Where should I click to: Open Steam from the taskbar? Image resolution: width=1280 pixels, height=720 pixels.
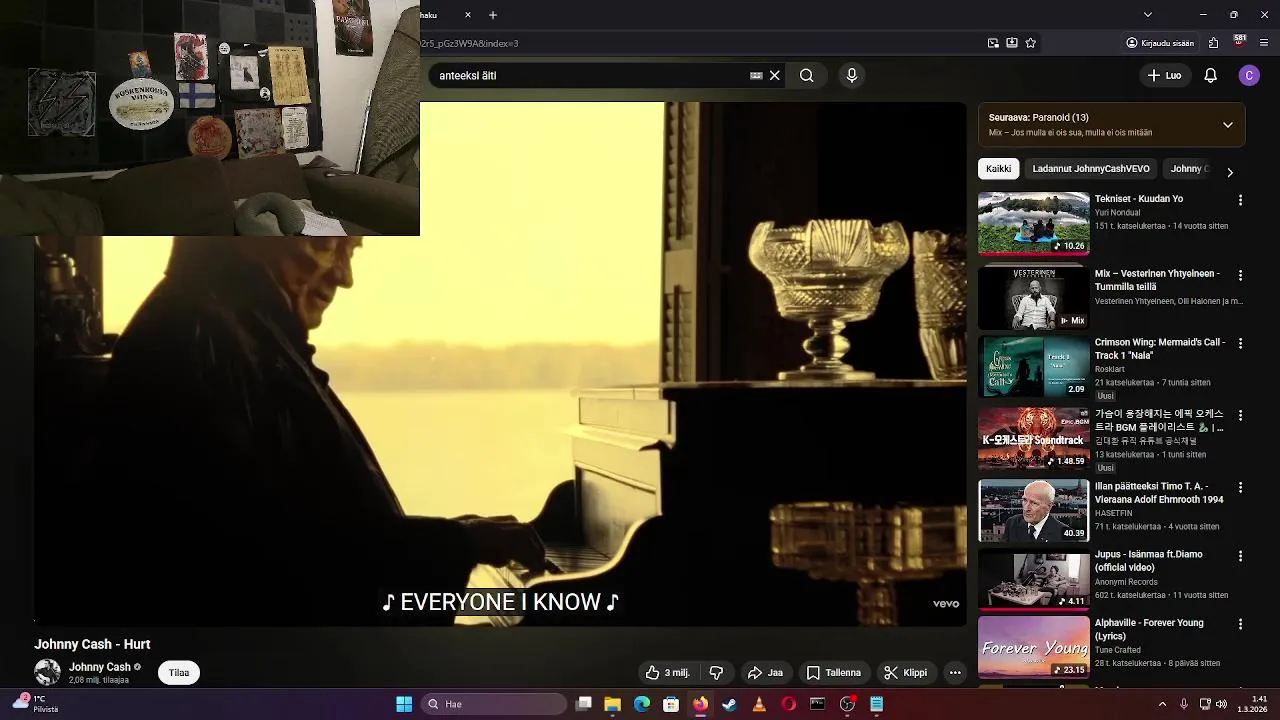tap(730, 704)
